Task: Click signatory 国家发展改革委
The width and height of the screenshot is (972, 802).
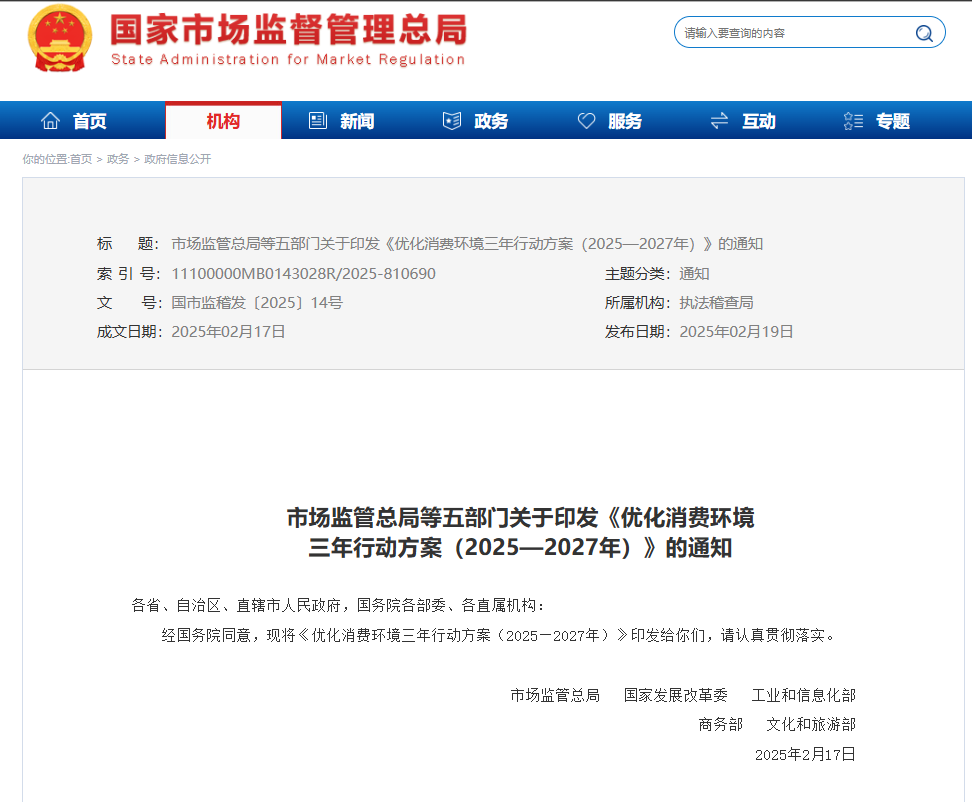Action: [x=676, y=695]
